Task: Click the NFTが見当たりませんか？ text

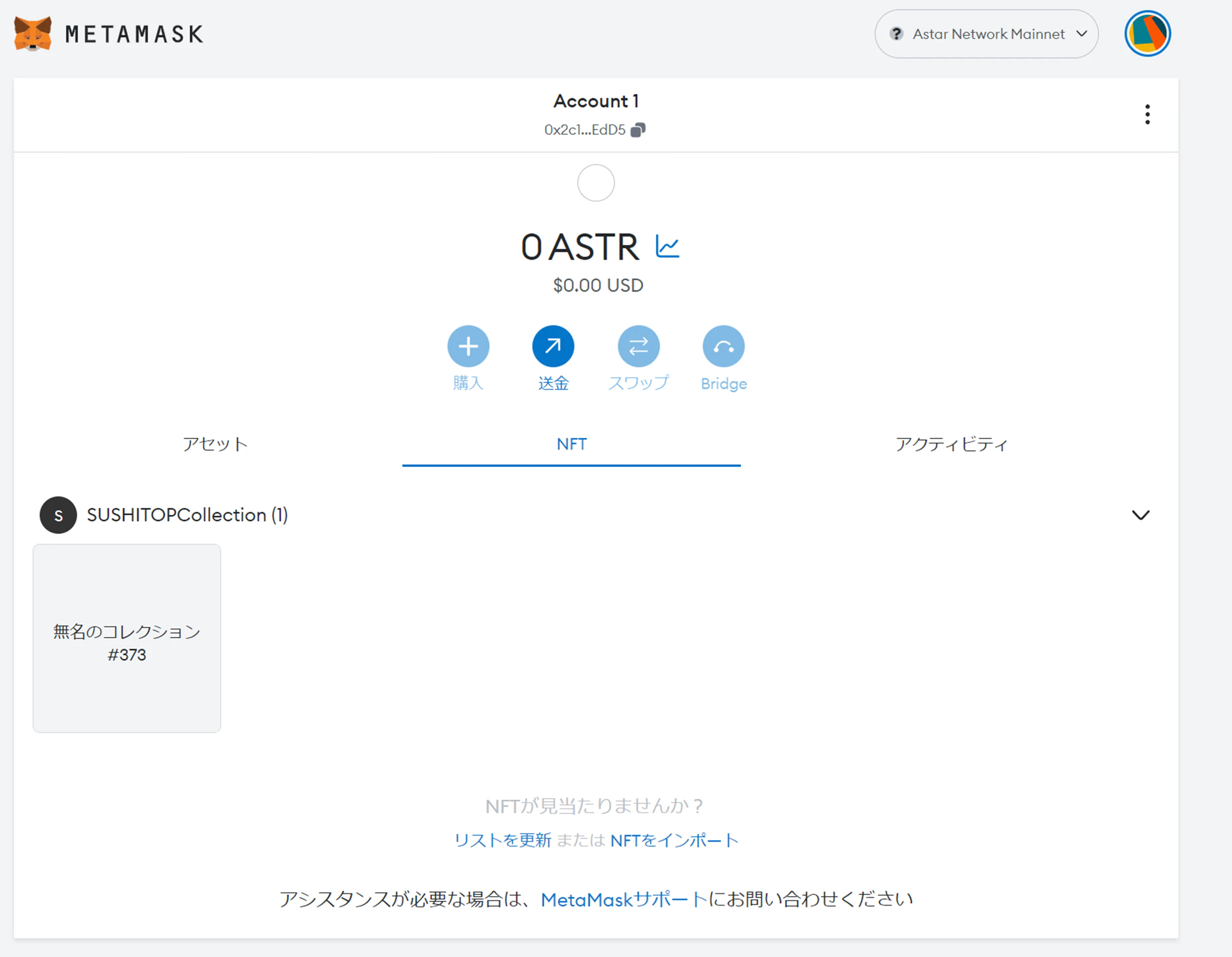Action: 595,806
